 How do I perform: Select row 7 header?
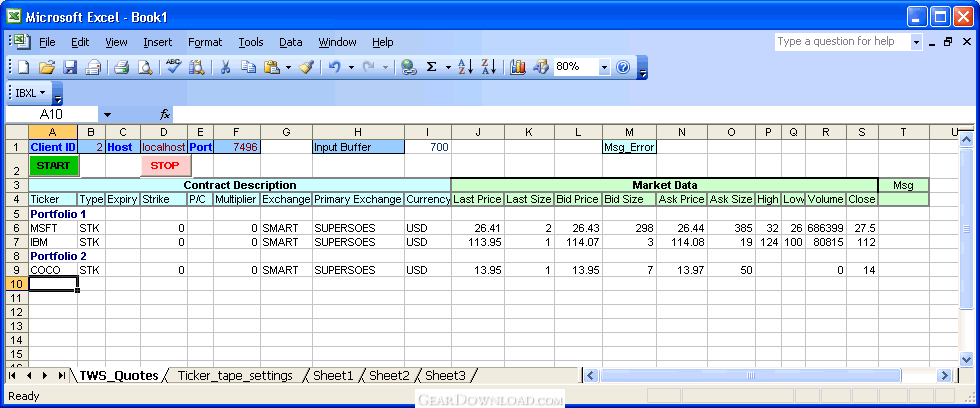(17, 242)
